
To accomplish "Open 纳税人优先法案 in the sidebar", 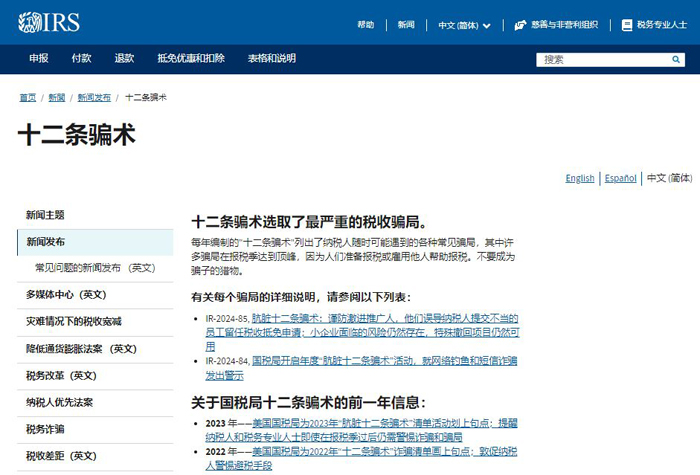I will point(59,402).
